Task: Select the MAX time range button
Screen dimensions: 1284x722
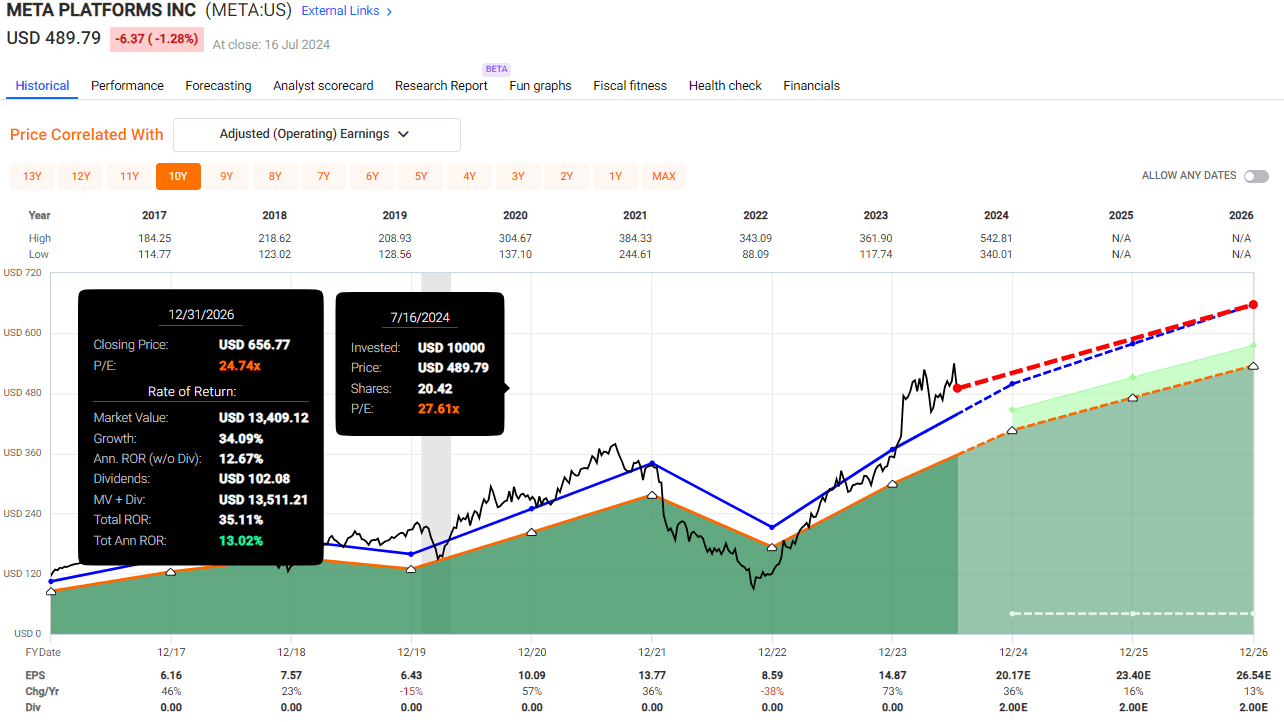Action: 663,176
